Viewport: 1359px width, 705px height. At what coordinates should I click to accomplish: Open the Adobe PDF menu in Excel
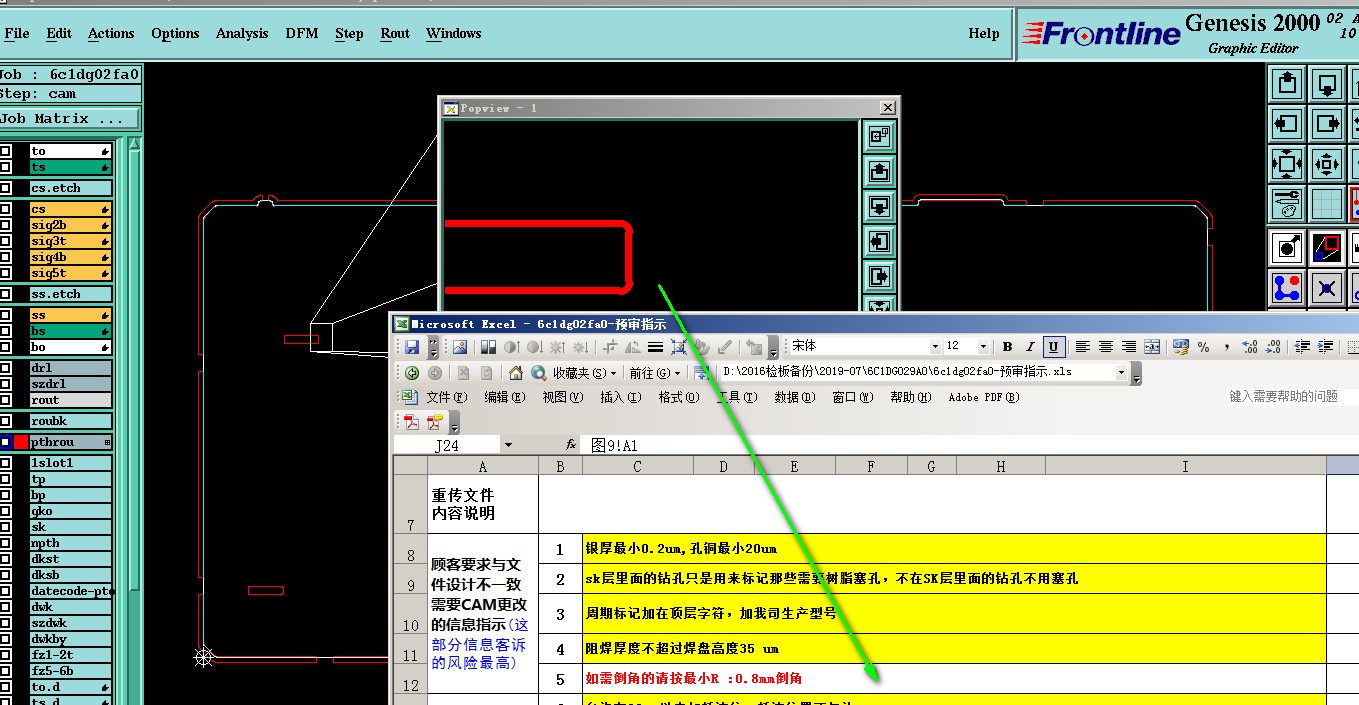pos(984,397)
